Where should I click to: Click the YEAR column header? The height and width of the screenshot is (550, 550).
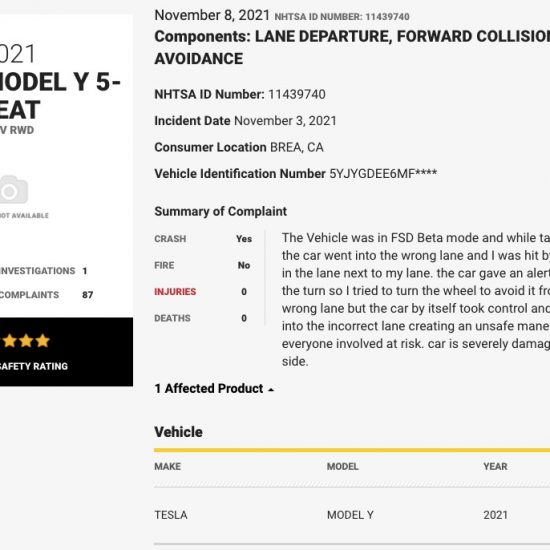[x=495, y=467]
